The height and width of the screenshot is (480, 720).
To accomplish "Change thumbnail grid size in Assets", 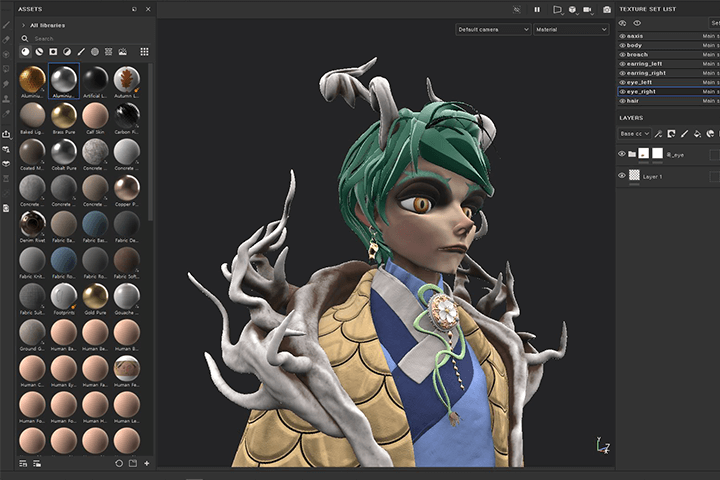I will pos(144,52).
